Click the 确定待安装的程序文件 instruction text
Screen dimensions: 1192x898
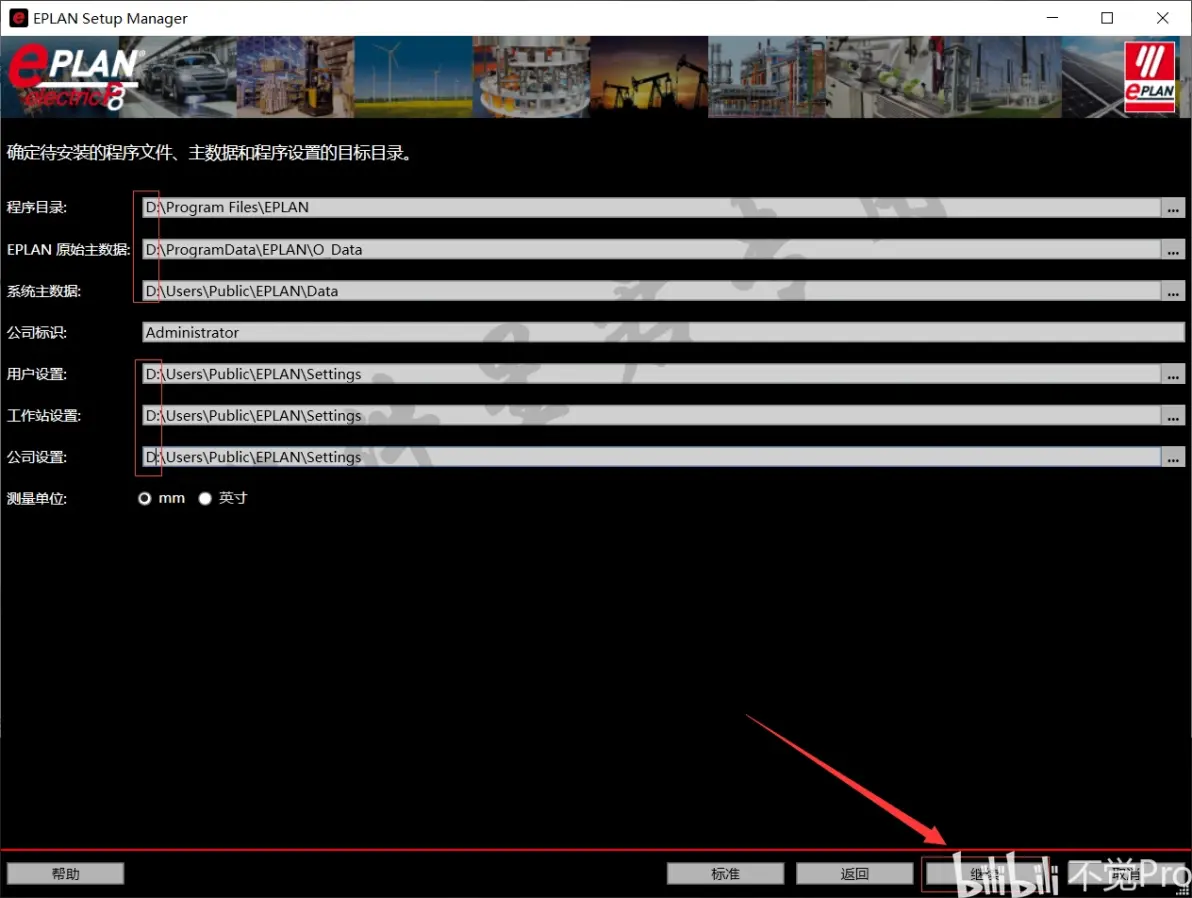[209, 153]
